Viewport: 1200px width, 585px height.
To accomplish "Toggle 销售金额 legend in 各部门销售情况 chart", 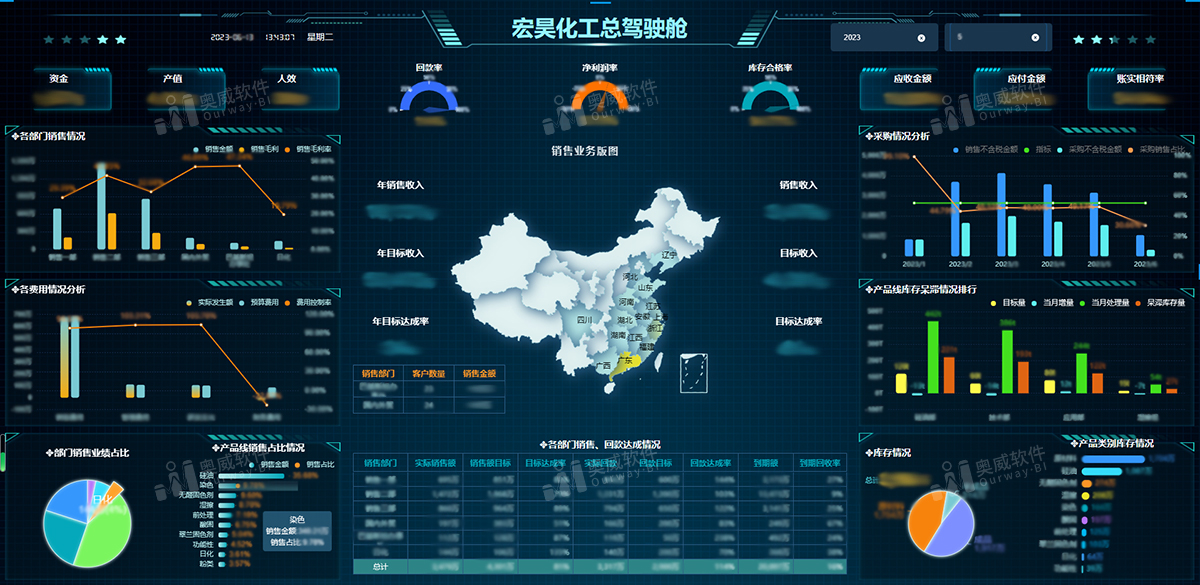I will coord(215,150).
